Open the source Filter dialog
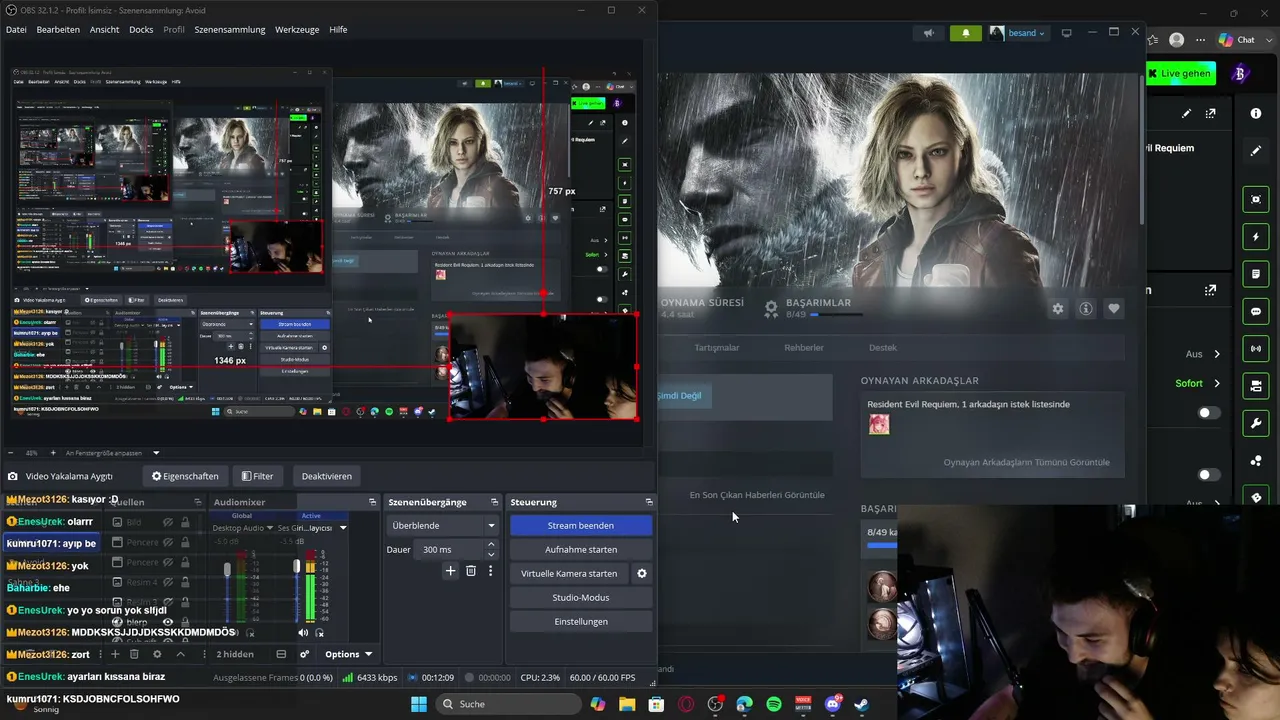 coord(257,476)
